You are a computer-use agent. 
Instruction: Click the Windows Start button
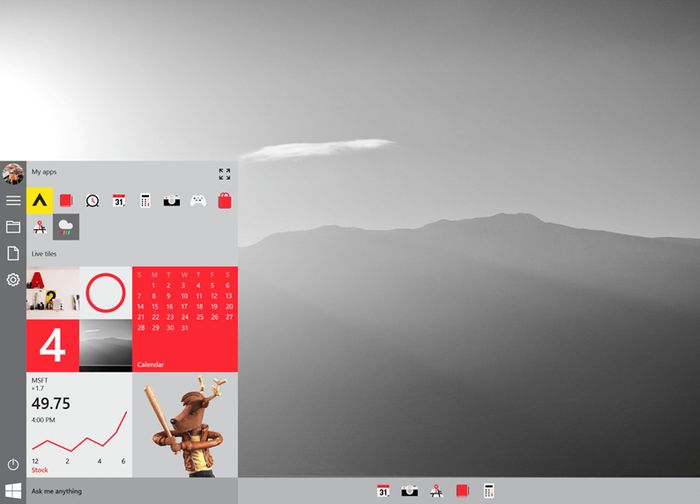13,491
